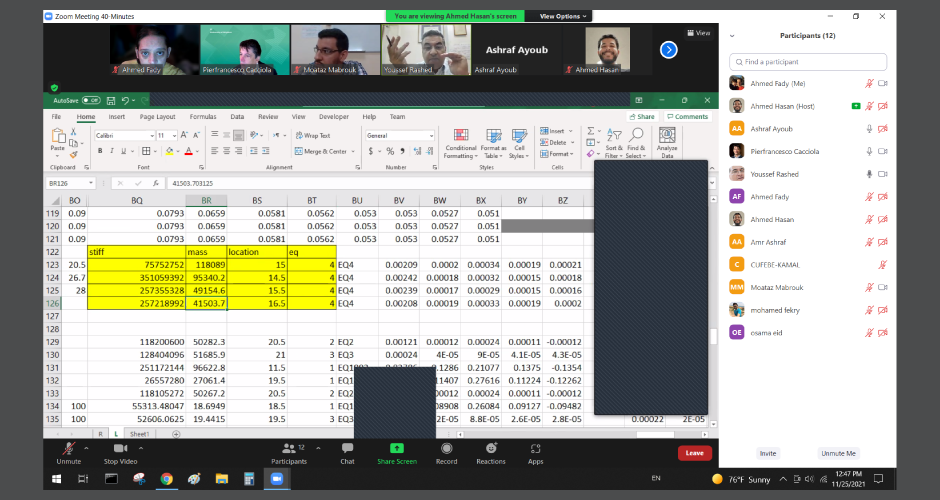Viewport: 940px width, 500px height.
Task: Click the Invite button in Participants panel
Action: 768,453
